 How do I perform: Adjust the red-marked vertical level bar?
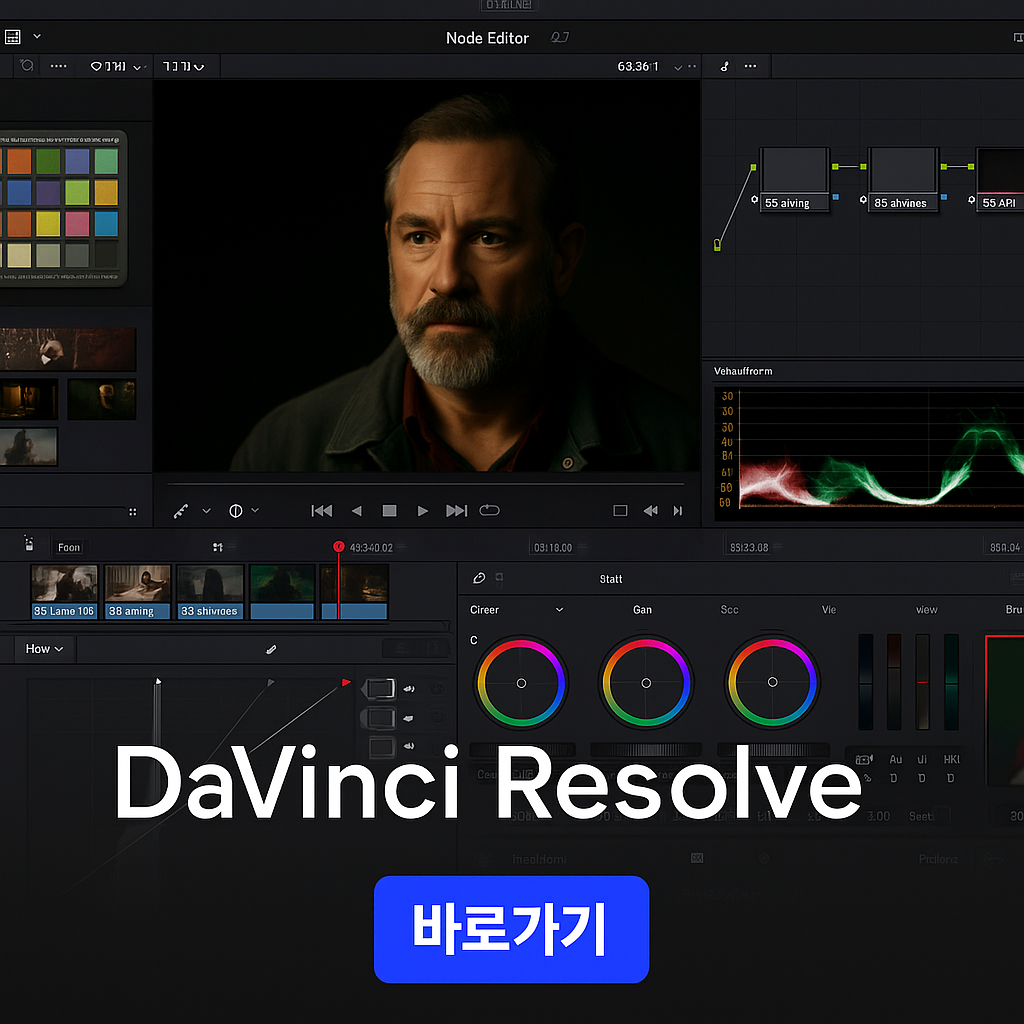pyautogui.click(x=922, y=682)
